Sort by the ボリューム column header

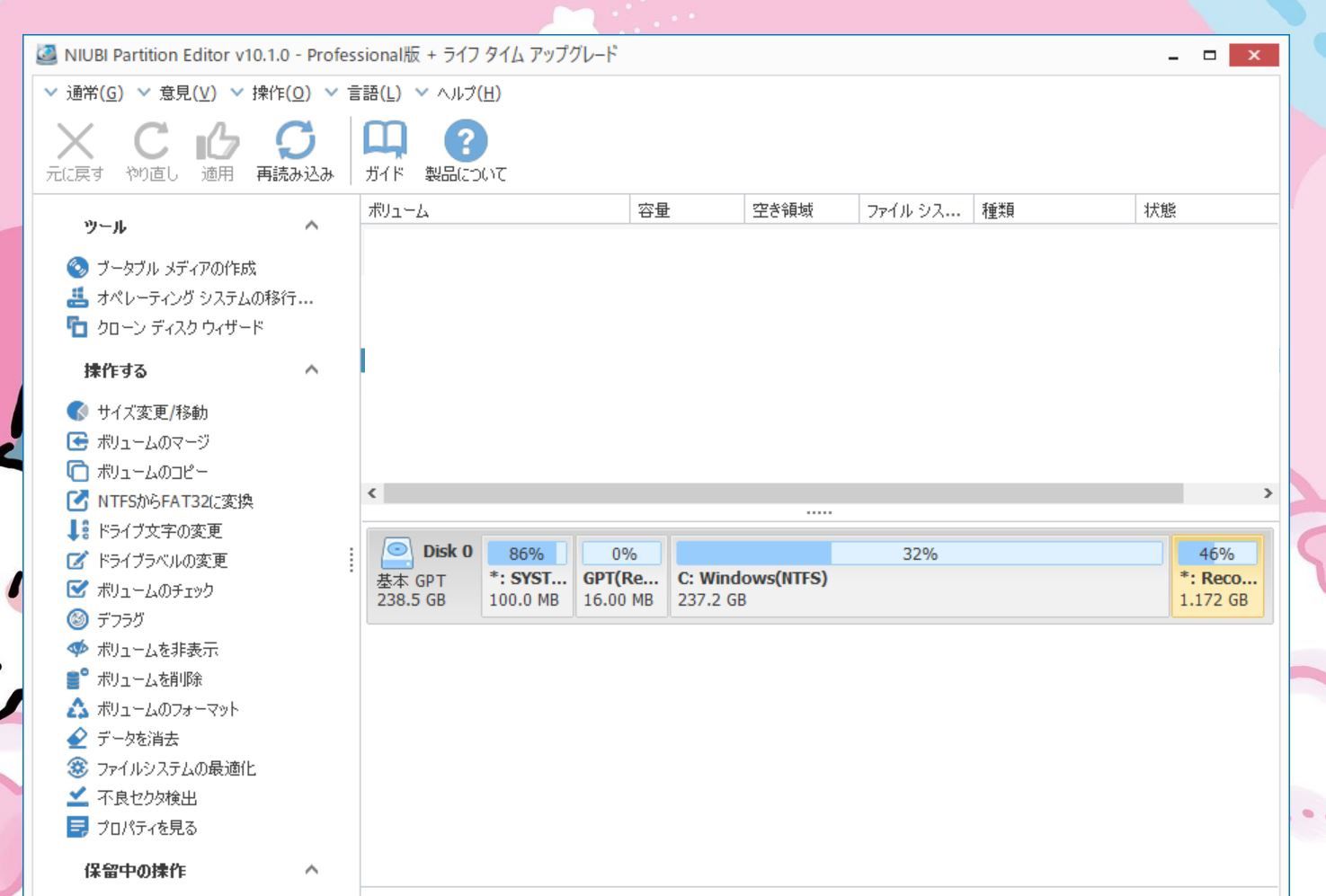495,210
